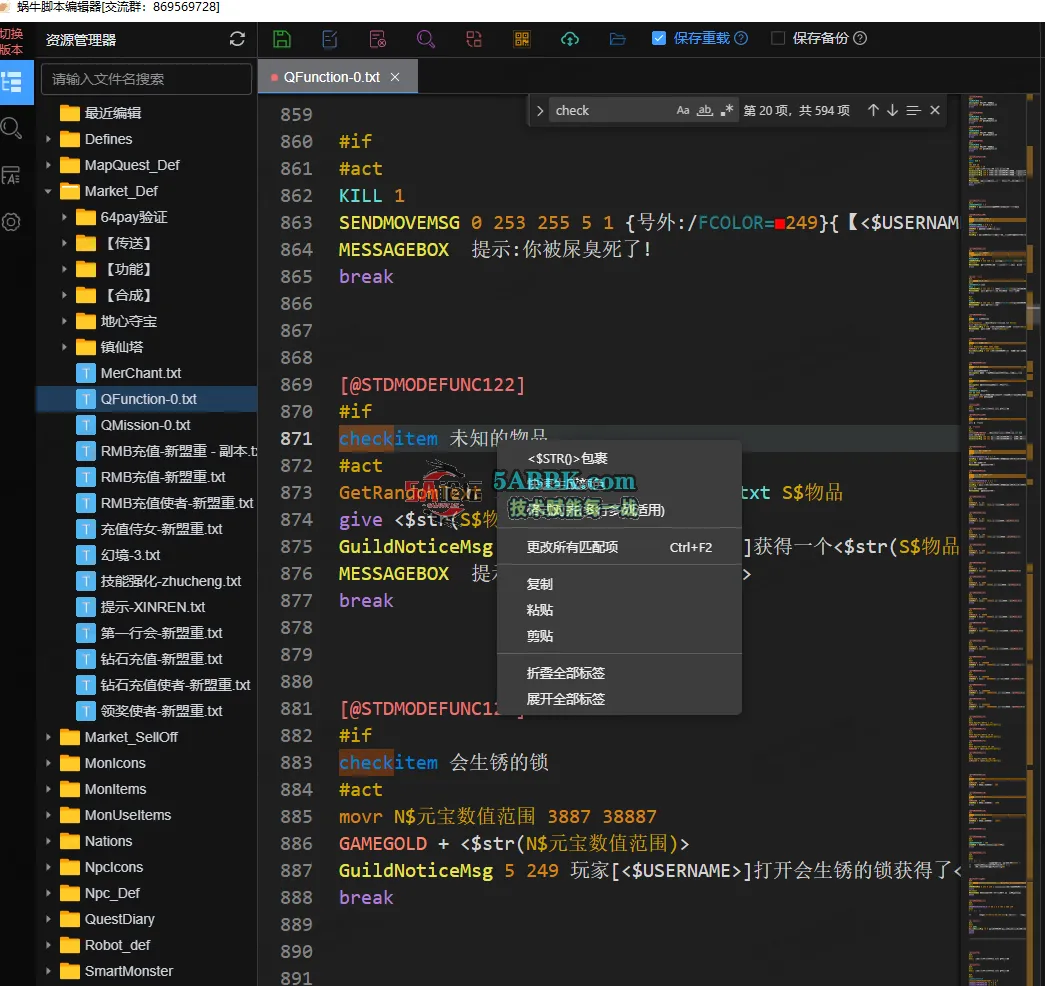Toggle regex mode in find box
This screenshot has width=1045, height=986.
pos(726,110)
